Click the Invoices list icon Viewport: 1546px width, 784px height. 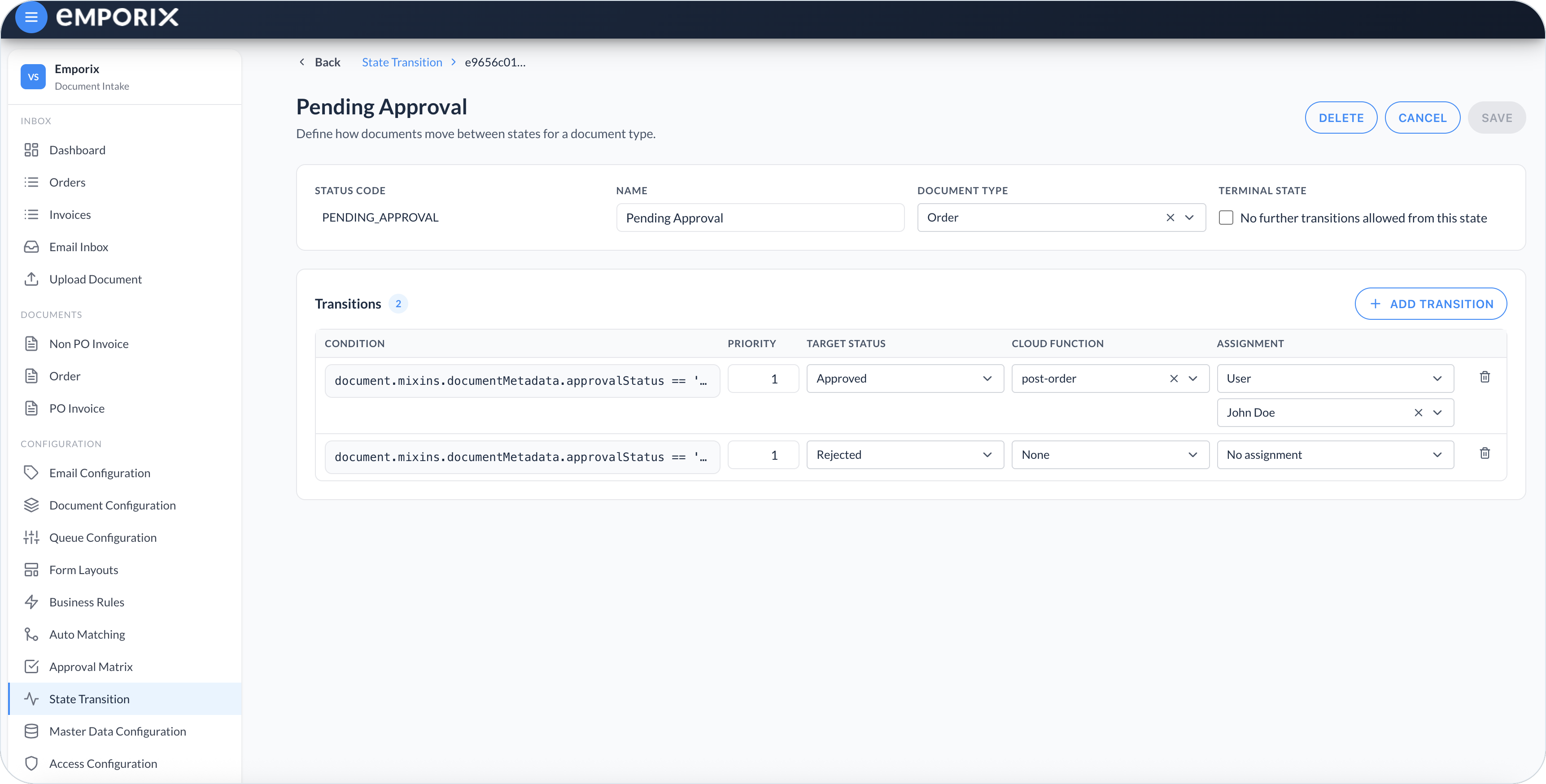tap(31, 215)
